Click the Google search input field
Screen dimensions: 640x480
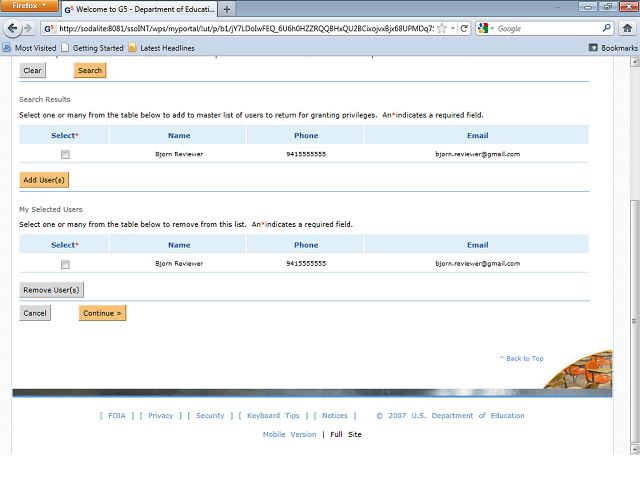[x=547, y=29]
